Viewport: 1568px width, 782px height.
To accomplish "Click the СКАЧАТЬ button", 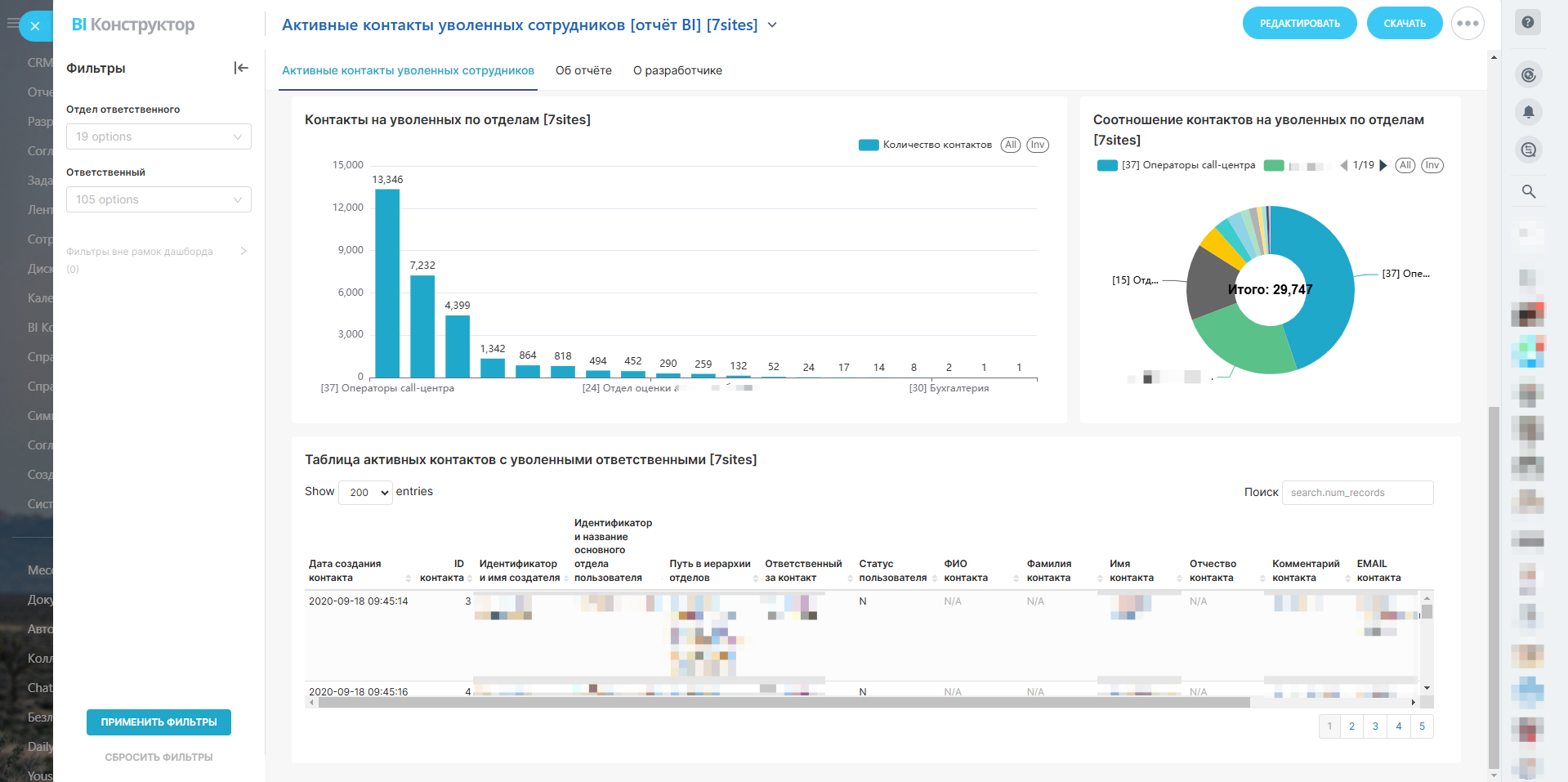I will [1404, 24].
